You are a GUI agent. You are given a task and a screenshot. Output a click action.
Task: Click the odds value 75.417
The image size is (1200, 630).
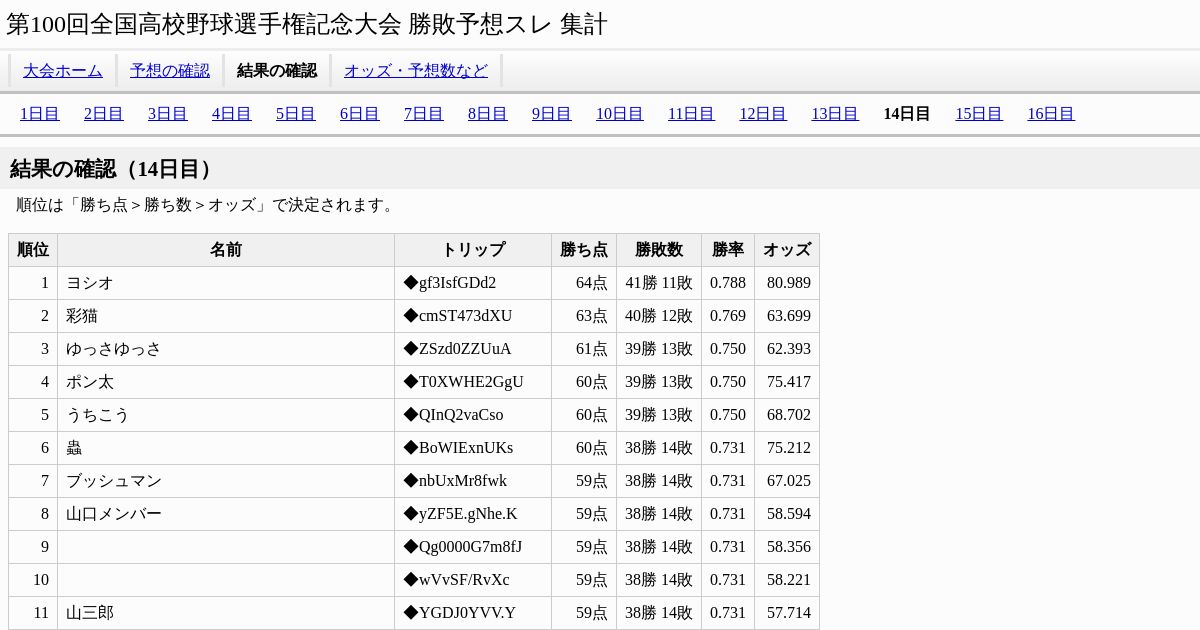pyautogui.click(x=789, y=382)
